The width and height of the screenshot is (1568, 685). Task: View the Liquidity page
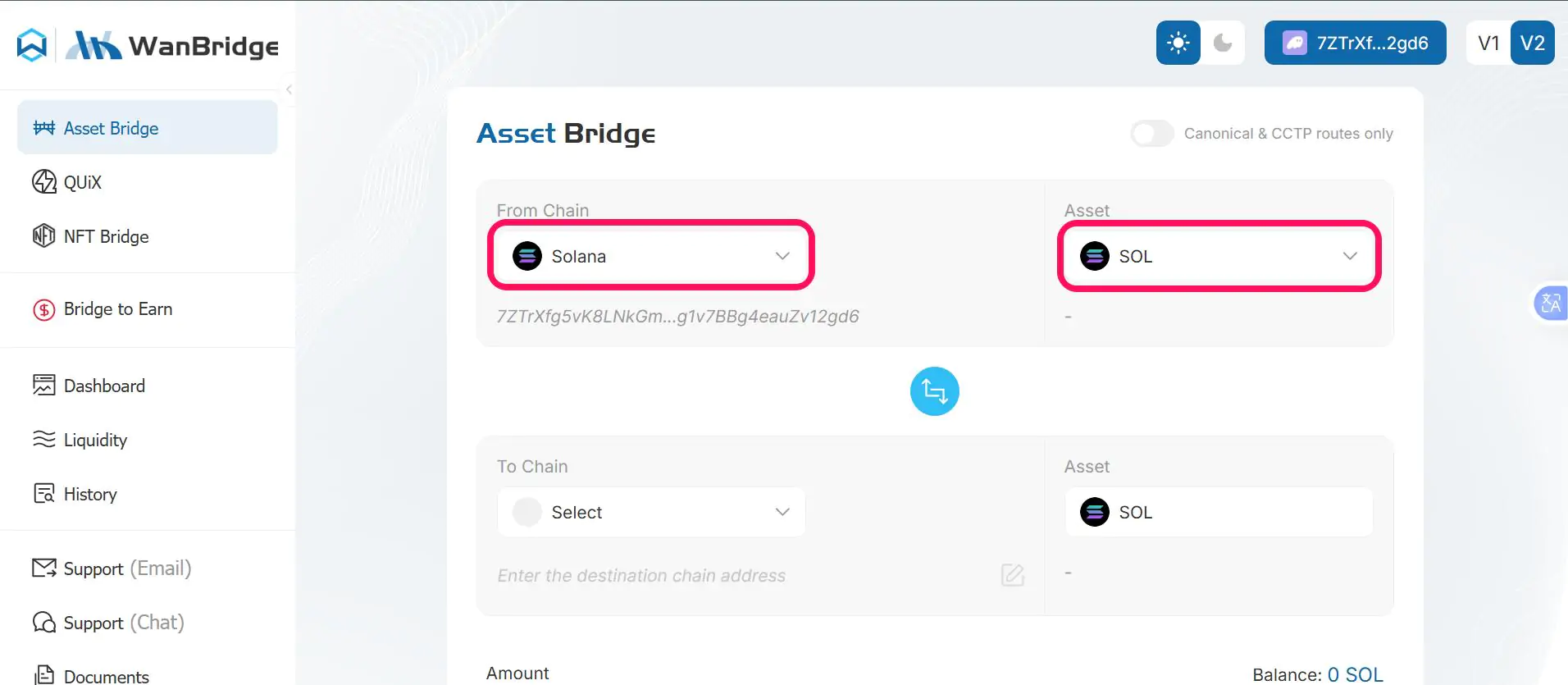coord(94,440)
